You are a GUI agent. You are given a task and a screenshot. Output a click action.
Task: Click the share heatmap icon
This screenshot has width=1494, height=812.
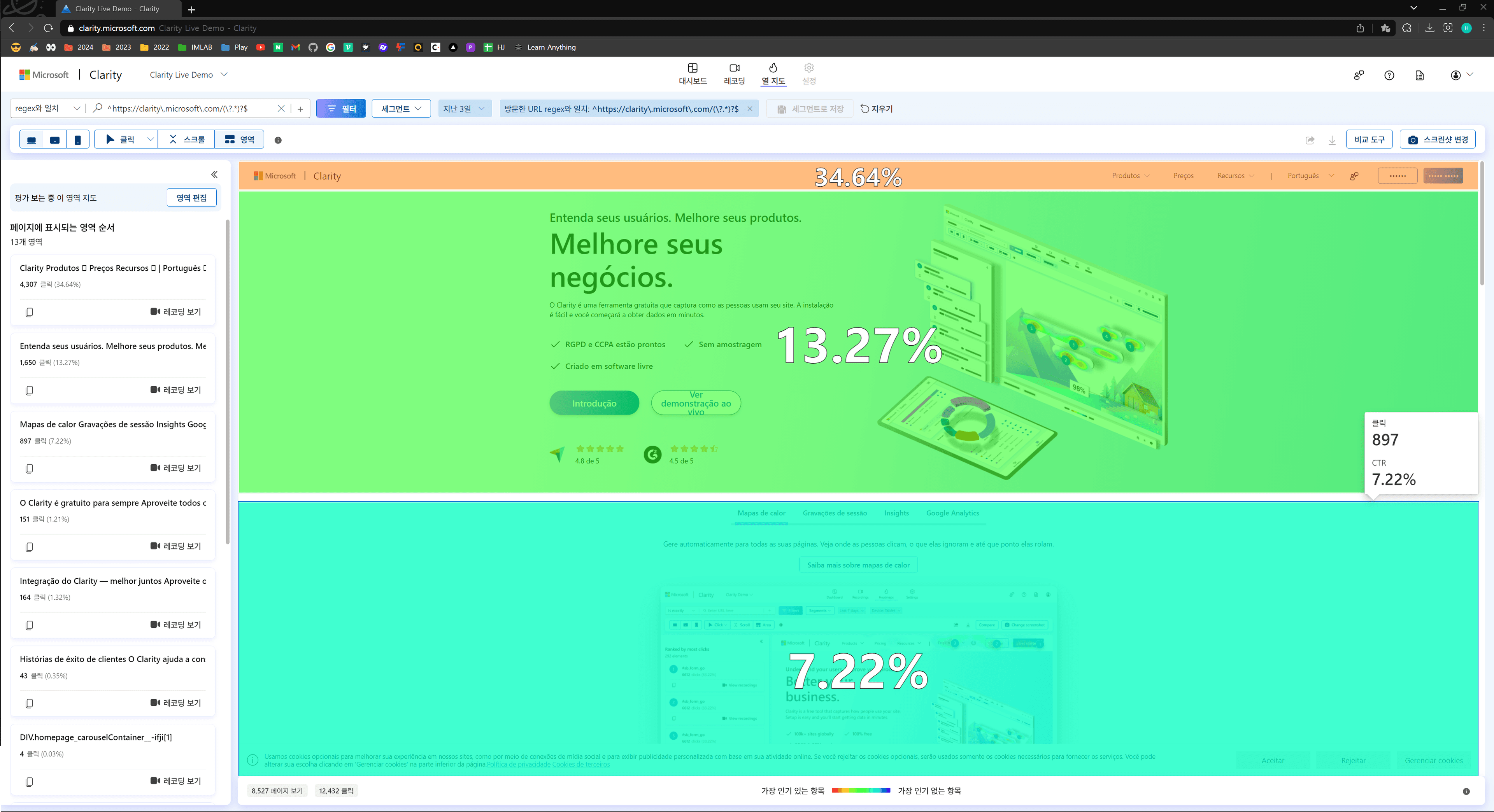(x=1310, y=140)
